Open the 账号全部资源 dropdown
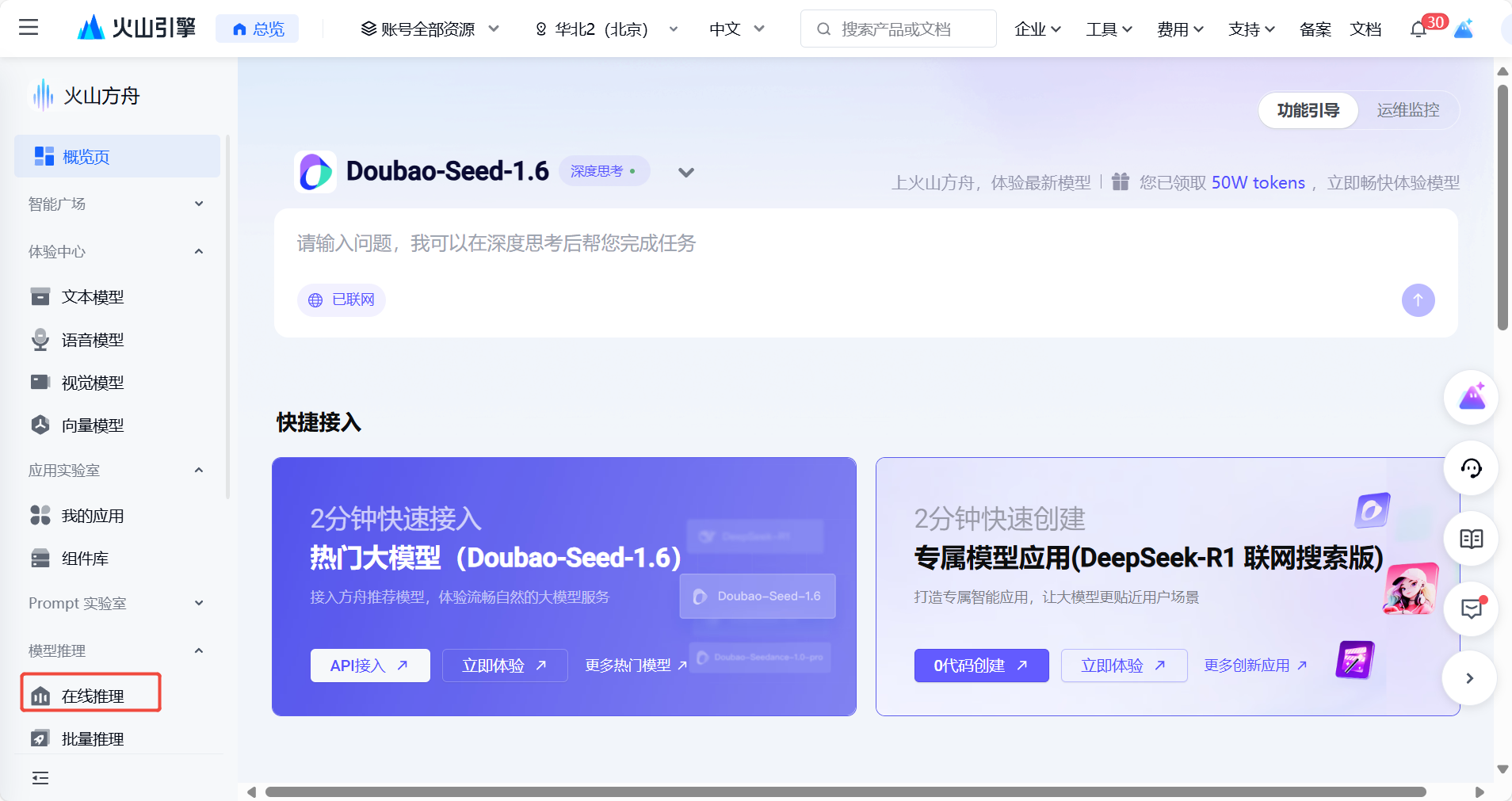The width and height of the screenshot is (1512, 801). click(430, 29)
